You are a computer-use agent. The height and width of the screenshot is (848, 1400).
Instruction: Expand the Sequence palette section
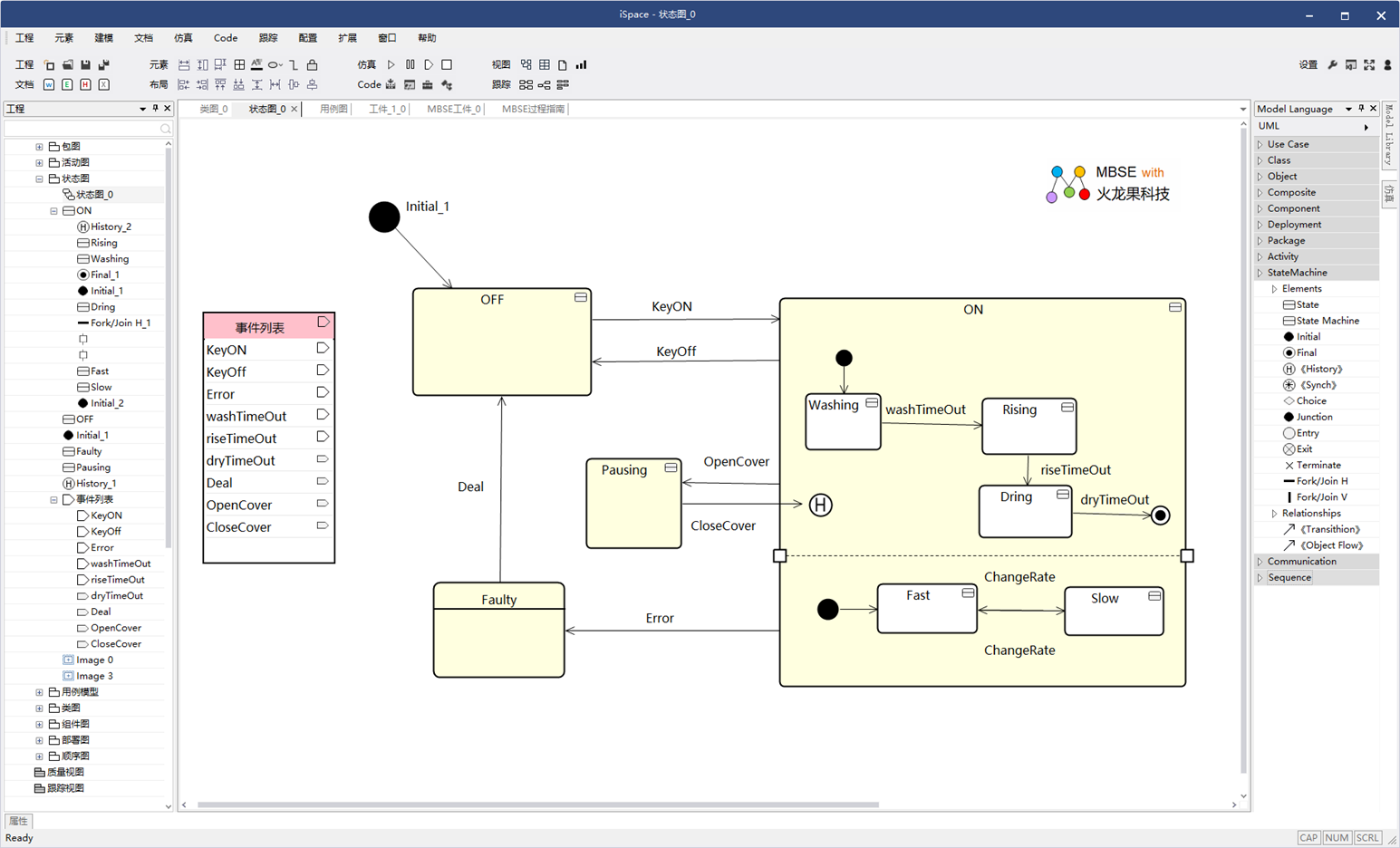click(1260, 578)
